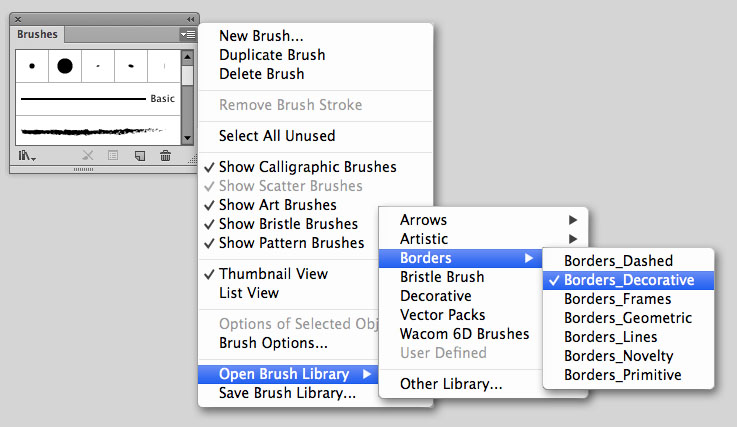Open the Brush Libraries menu icon
Screen dimensions: 737x427
coord(26,156)
